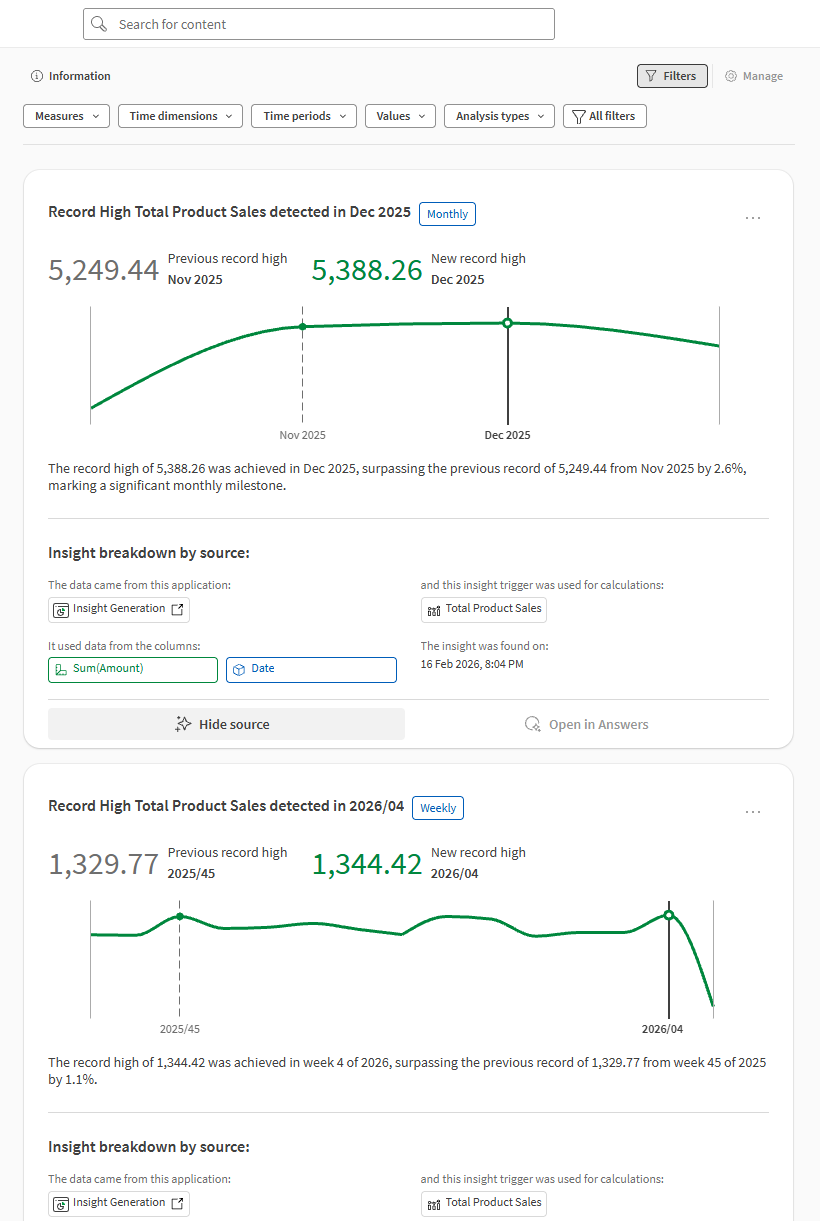Open the Measures dropdown
The height and width of the screenshot is (1221, 820).
click(66, 115)
